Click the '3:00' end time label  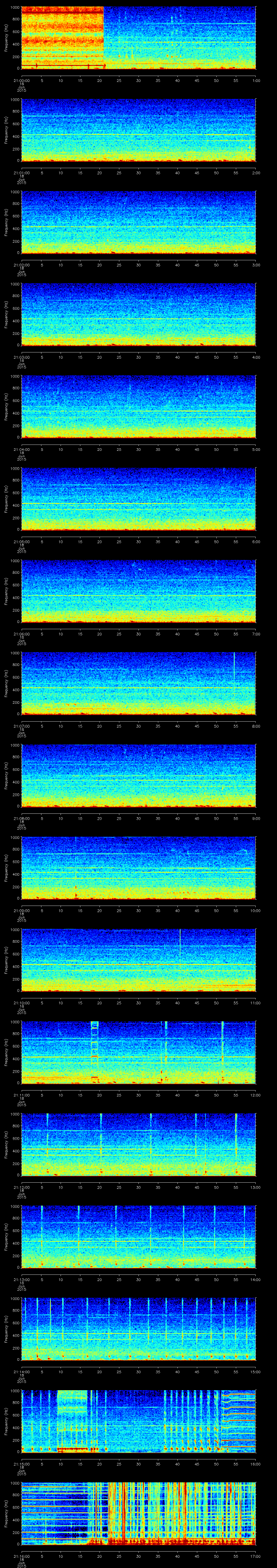point(256,265)
